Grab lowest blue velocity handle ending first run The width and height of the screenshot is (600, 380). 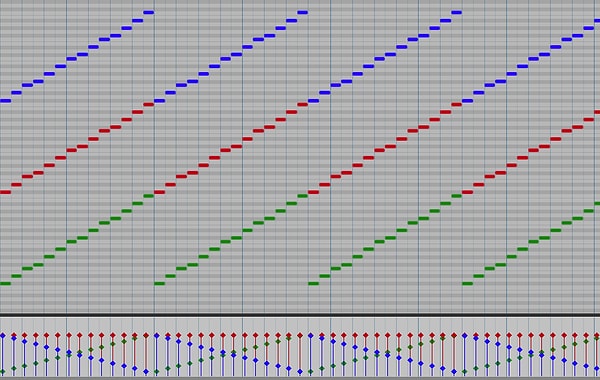click(146, 372)
